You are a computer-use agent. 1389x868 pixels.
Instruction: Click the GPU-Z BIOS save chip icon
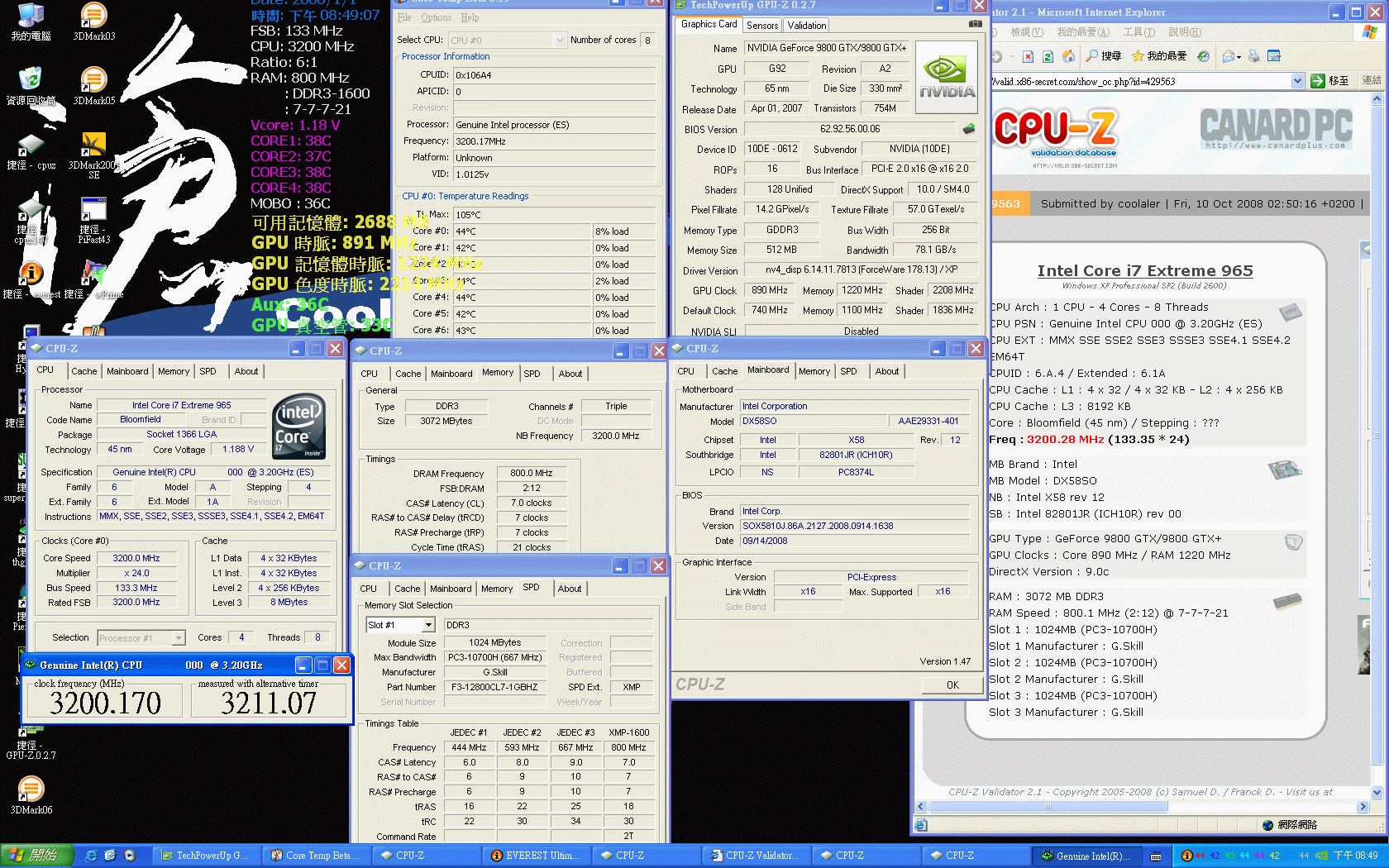tap(969, 128)
